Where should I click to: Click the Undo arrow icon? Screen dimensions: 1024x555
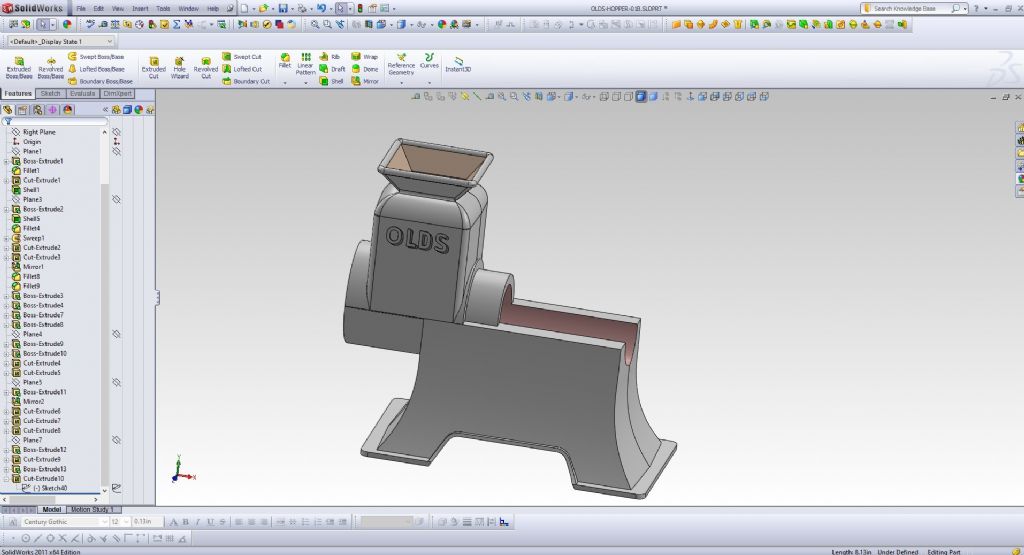pos(321,8)
